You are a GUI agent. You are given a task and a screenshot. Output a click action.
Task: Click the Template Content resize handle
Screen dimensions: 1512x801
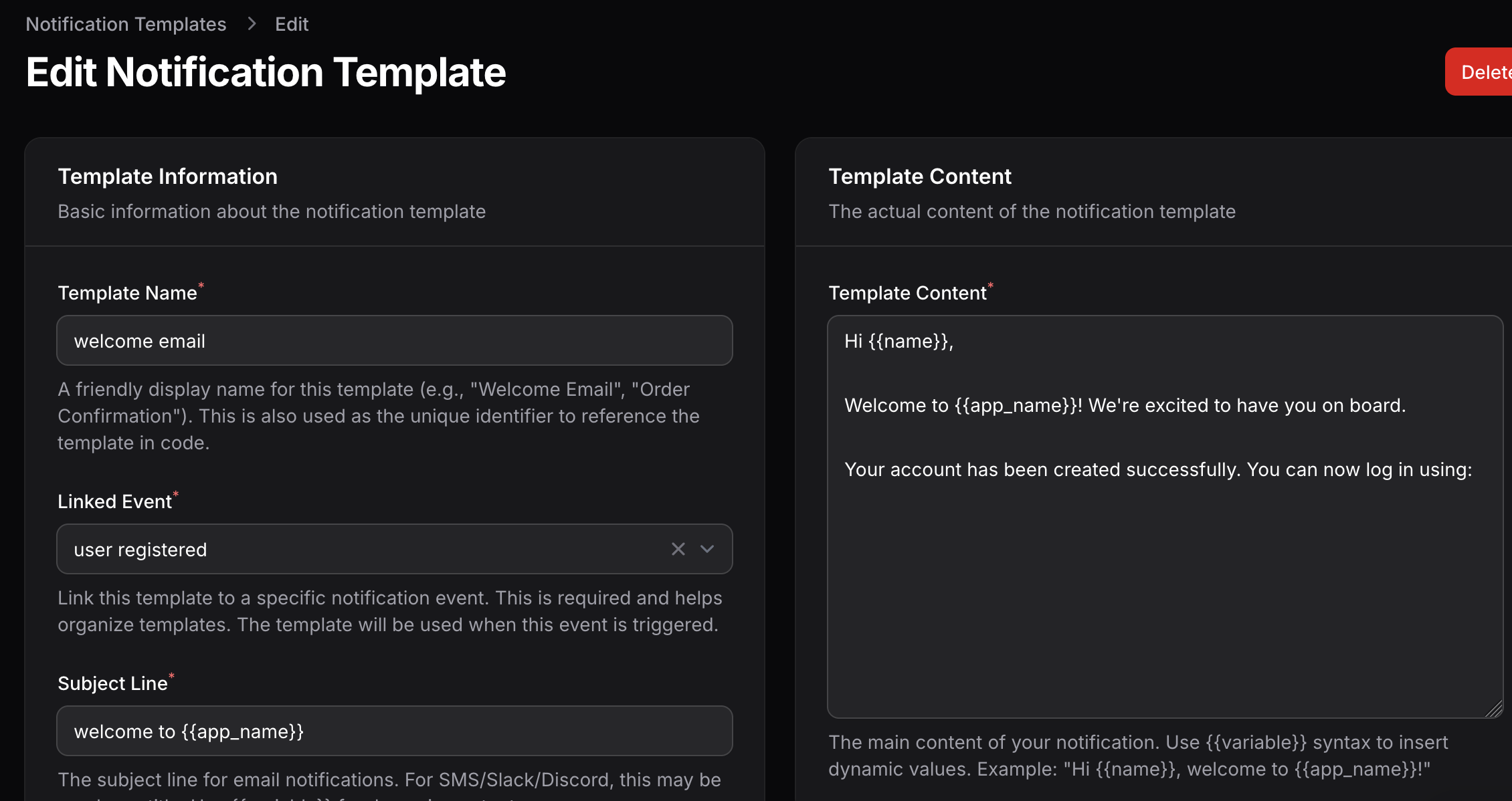coord(1494,709)
